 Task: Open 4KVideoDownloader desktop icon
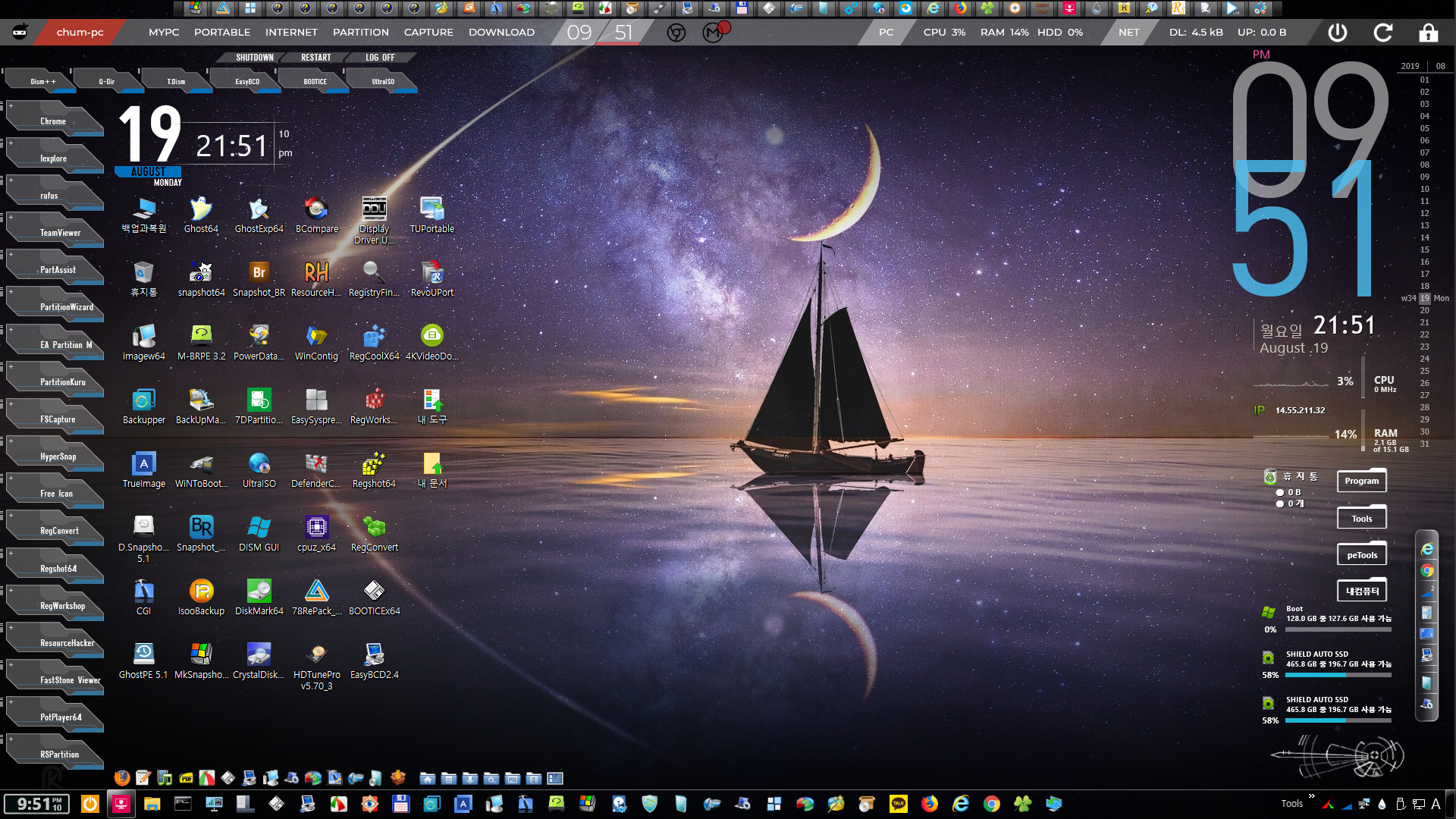click(x=432, y=342)
